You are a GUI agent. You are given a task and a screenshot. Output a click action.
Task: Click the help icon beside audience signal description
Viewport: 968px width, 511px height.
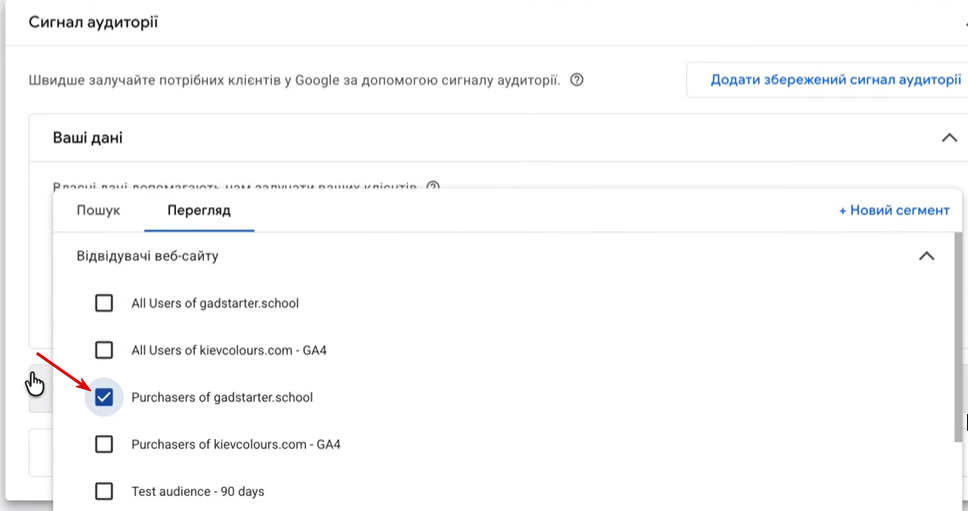coord(577,80)
